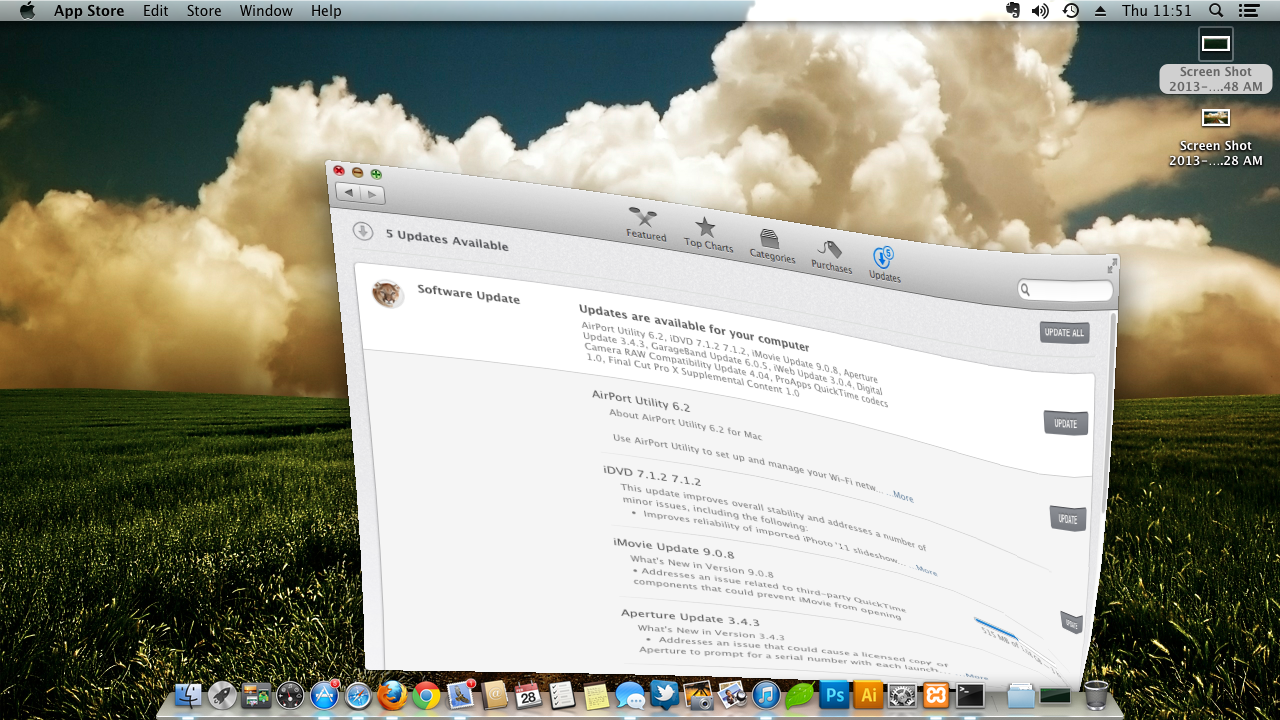
Task: Launch iTunes from the Dock
Action: tap(766, 695)
